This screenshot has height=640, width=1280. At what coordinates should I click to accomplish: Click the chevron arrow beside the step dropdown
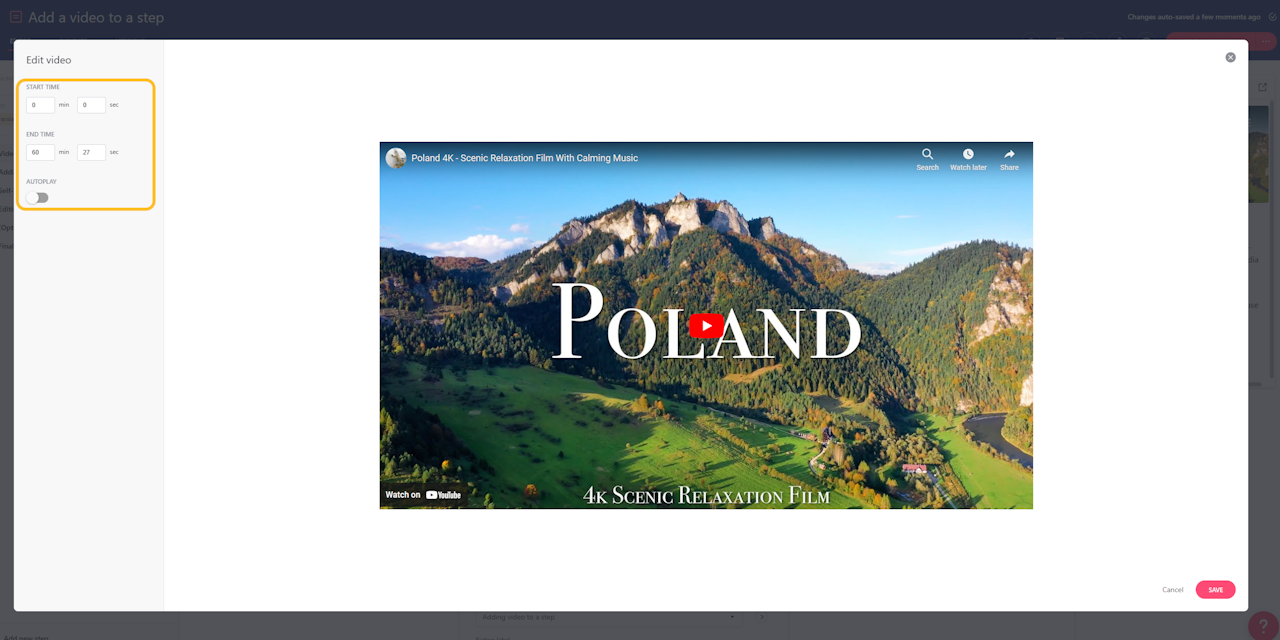click(x=763, y=617)
